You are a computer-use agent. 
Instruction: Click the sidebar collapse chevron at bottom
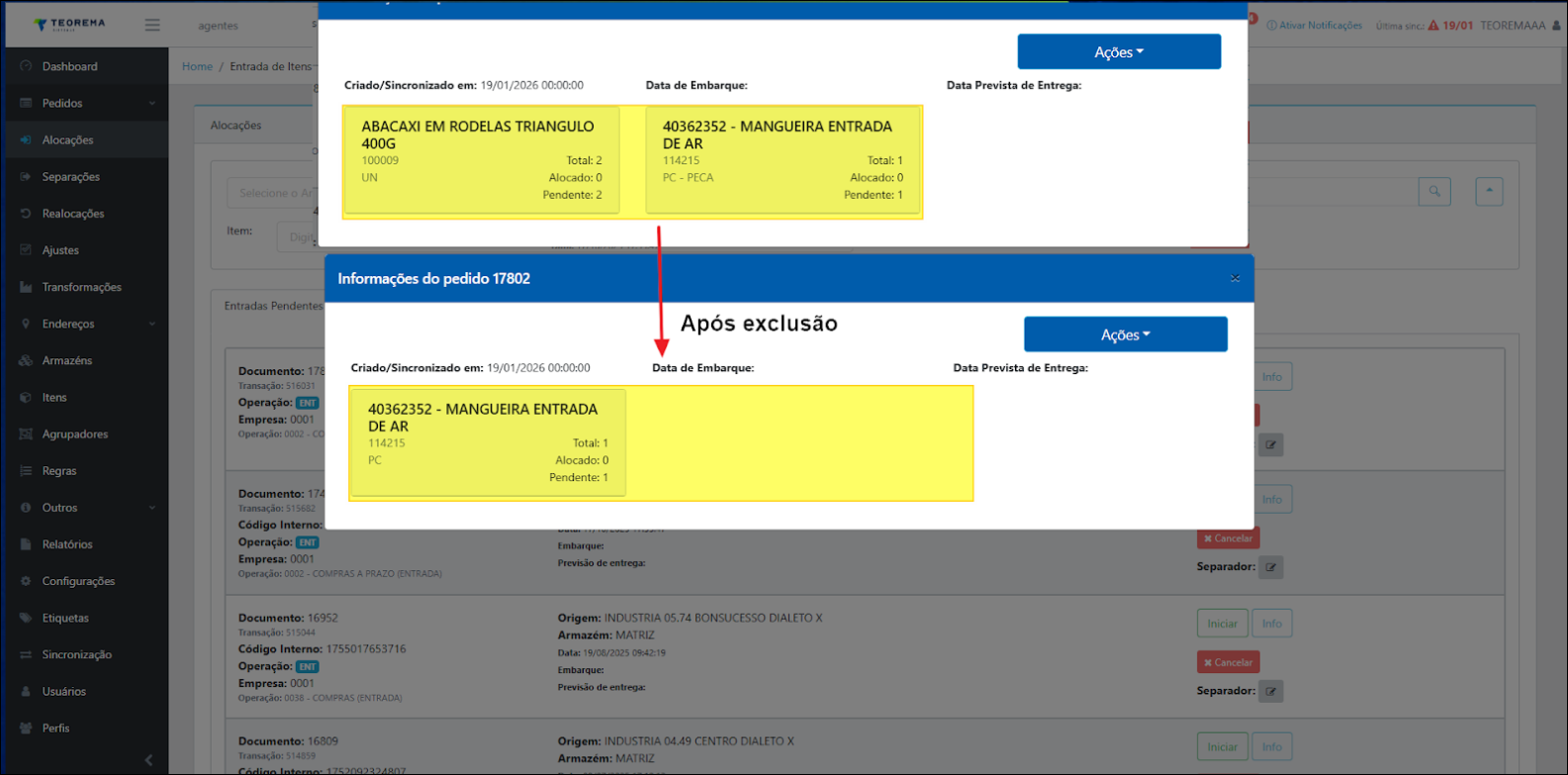(148, 760)
